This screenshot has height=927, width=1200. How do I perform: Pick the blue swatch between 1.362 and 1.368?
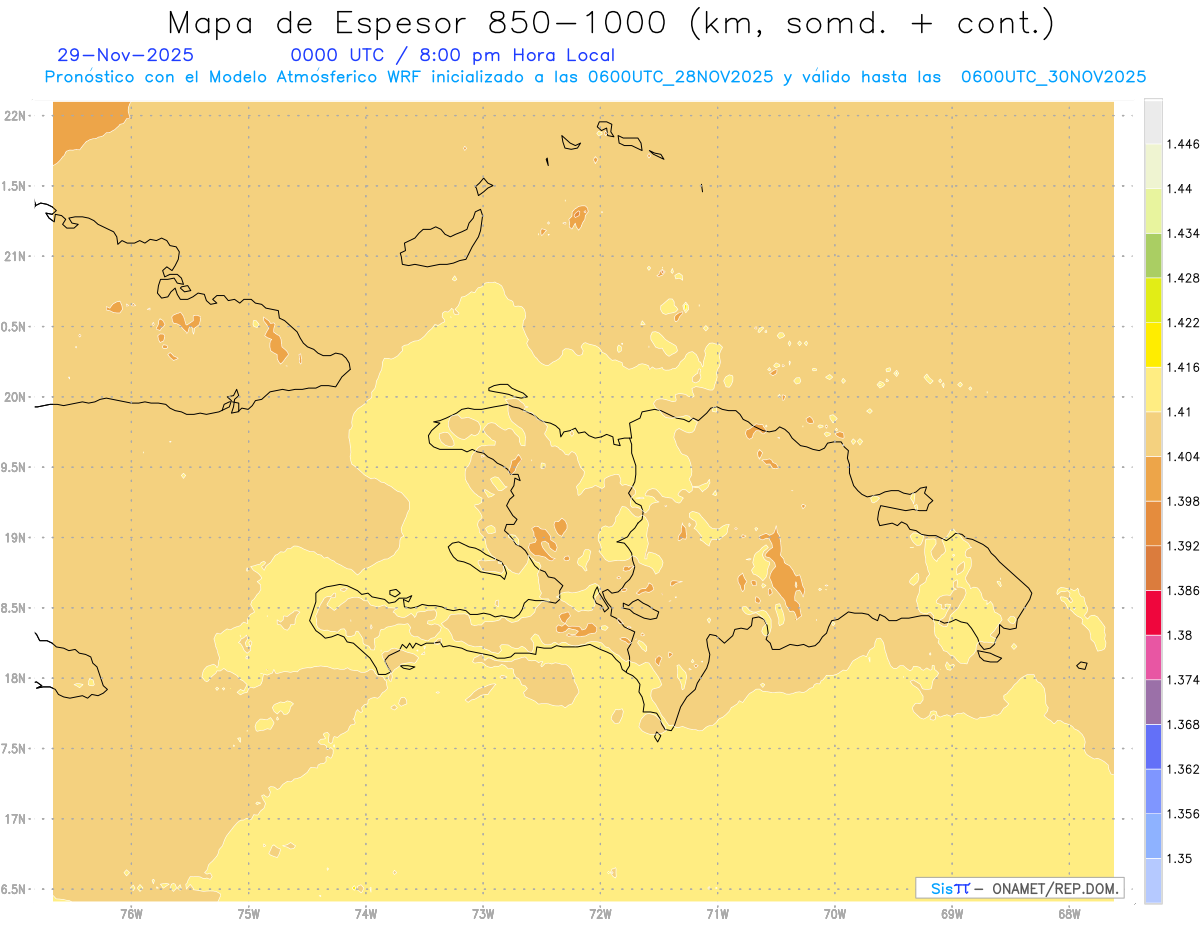pos(1153,747)
